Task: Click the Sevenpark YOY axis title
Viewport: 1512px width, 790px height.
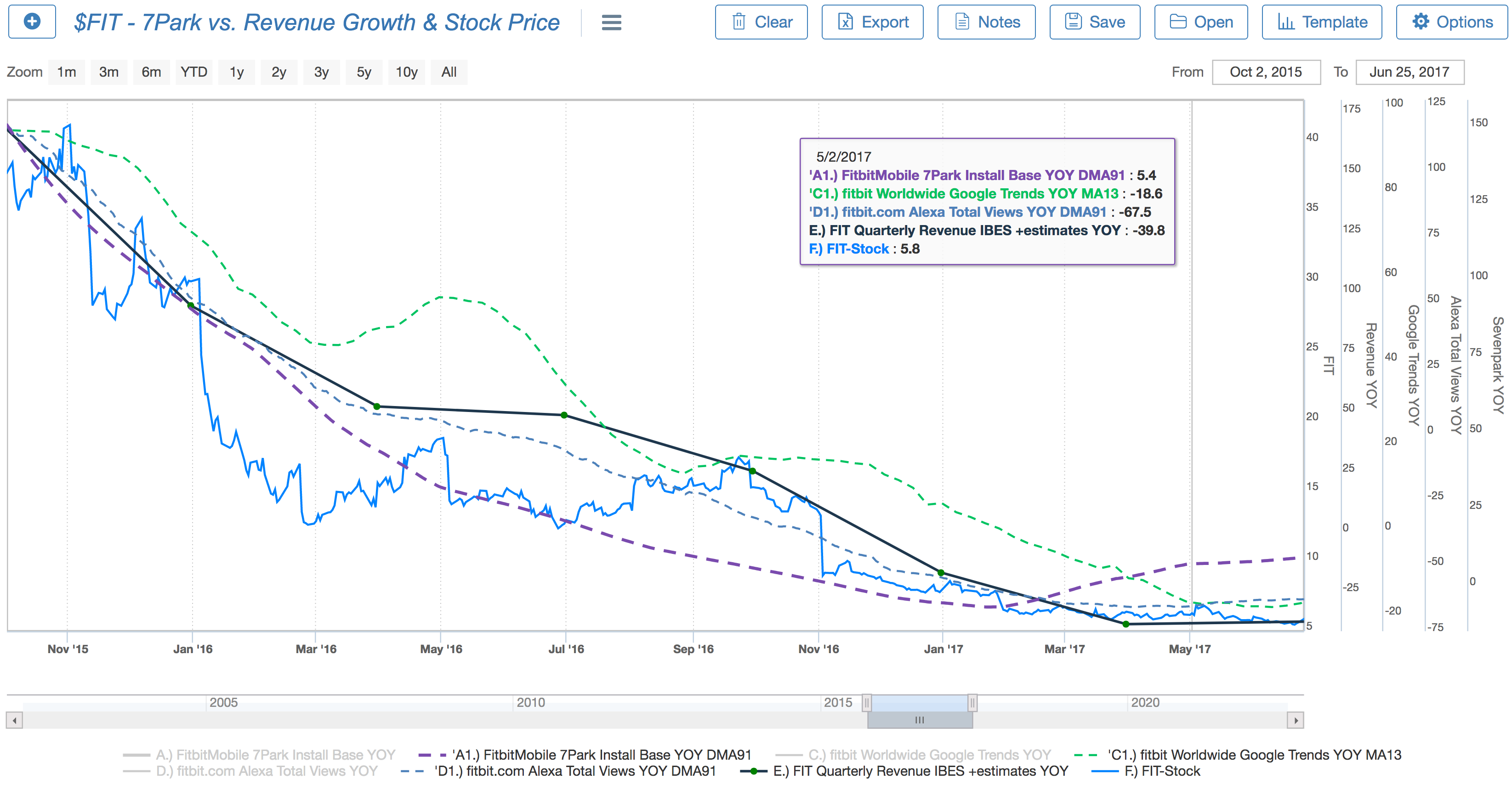Action: [1499, 365]
